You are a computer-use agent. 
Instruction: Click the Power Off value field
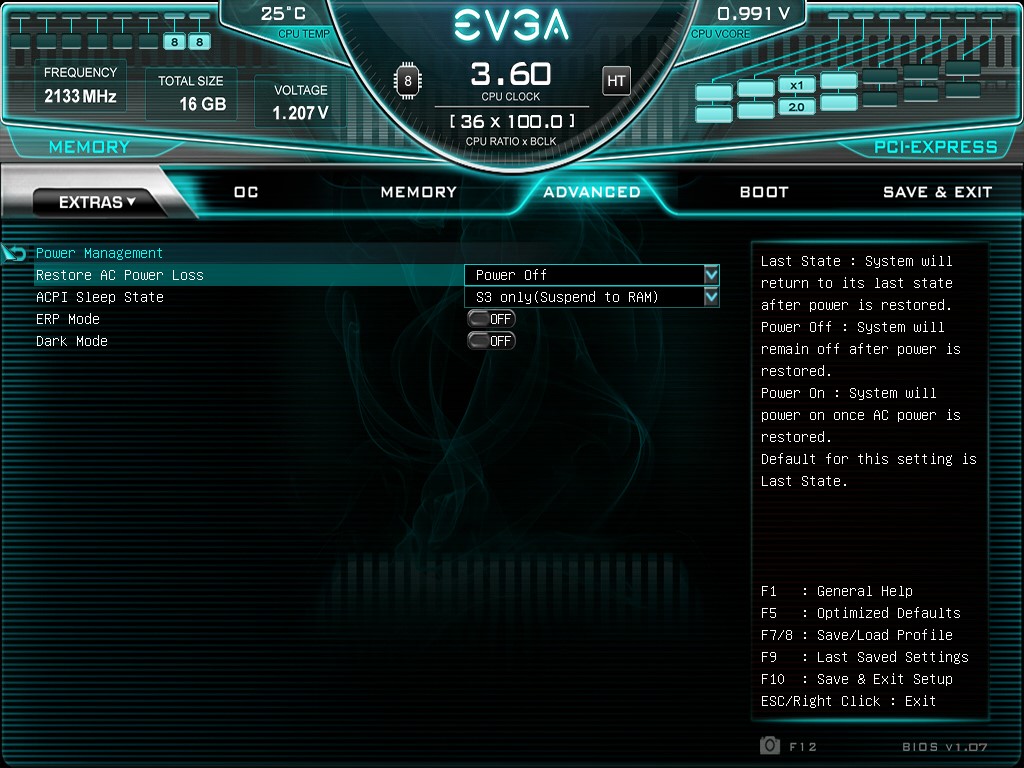pos(592,275)
